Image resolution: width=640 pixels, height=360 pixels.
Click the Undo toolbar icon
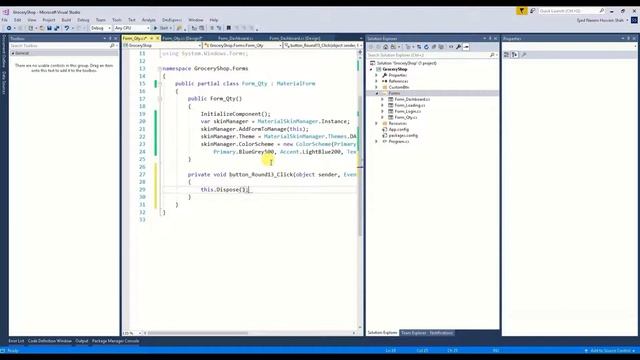click(67, 28)
